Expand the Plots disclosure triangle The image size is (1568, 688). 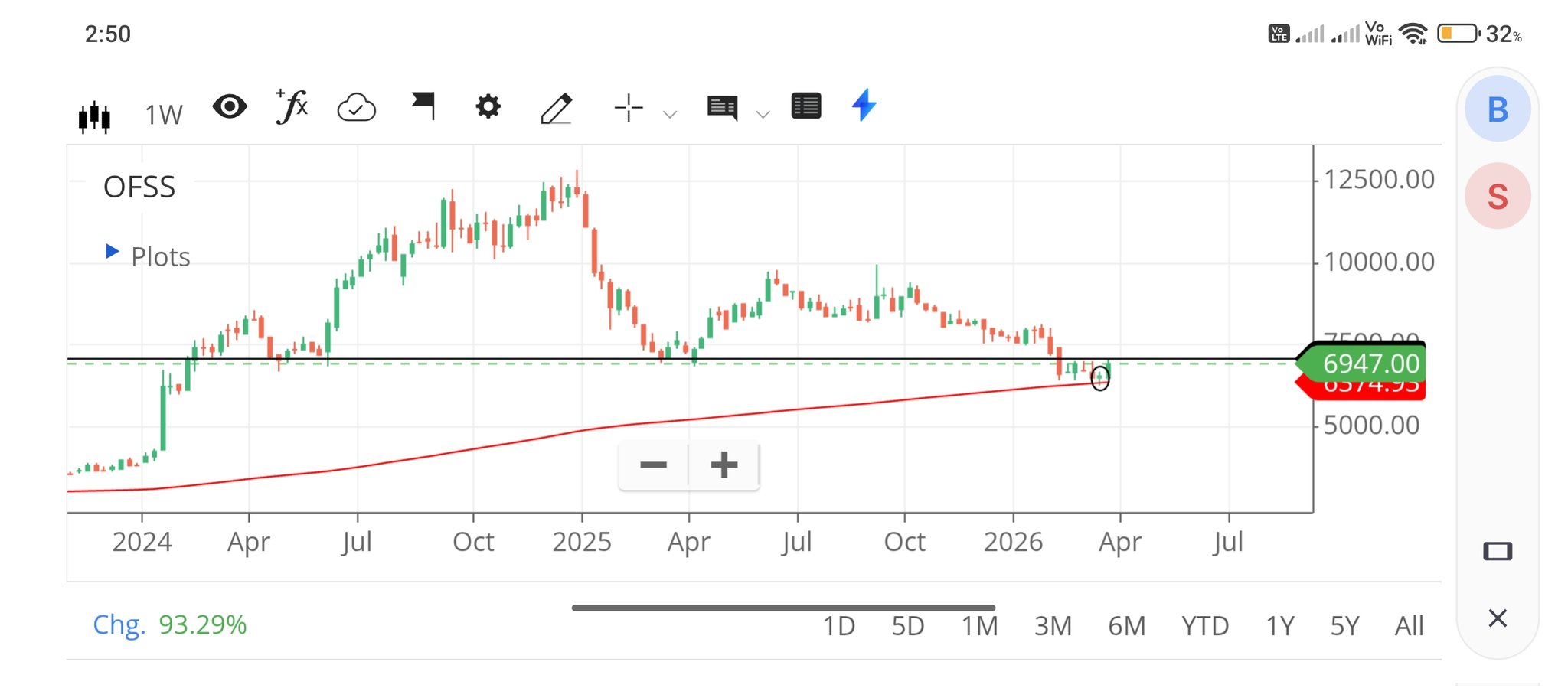point(112,252)
